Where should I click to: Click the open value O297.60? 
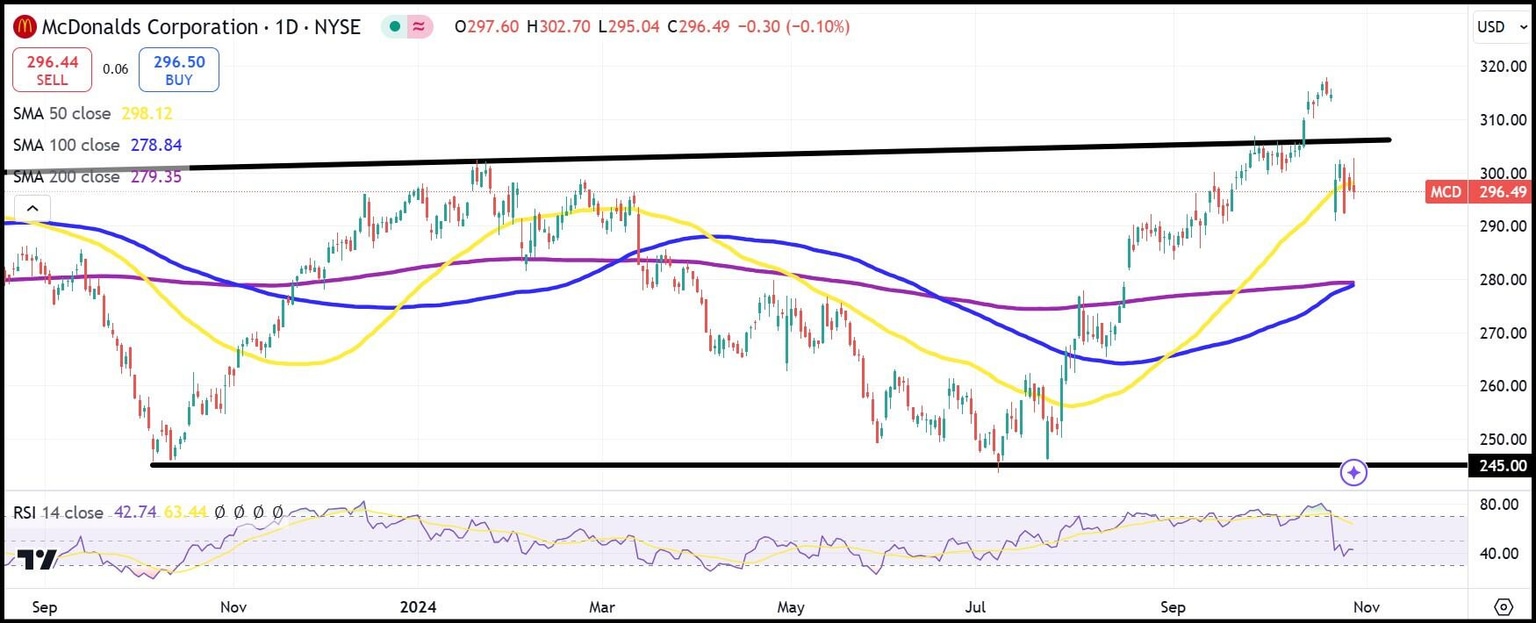click(x=487, y=27)
